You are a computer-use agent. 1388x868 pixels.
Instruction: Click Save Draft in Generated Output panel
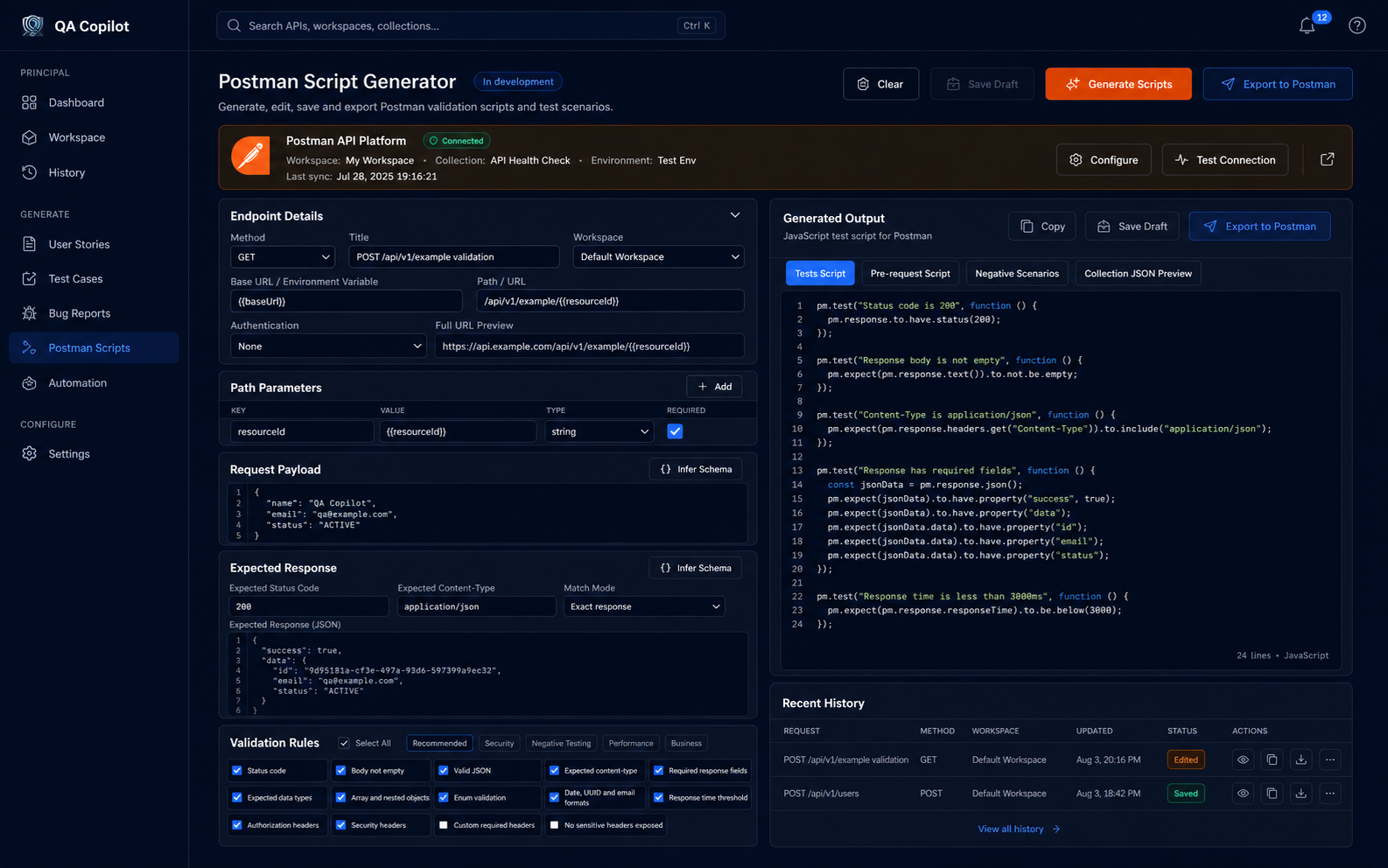point(1132,227)
